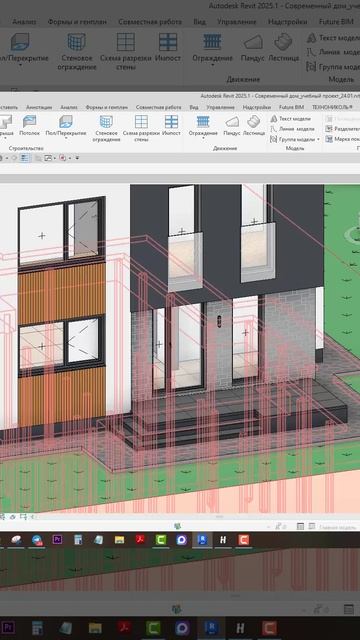The image size is (360, 640).
Task: Open the customize quick access toolbar arrow
Action: coord(77,158)
